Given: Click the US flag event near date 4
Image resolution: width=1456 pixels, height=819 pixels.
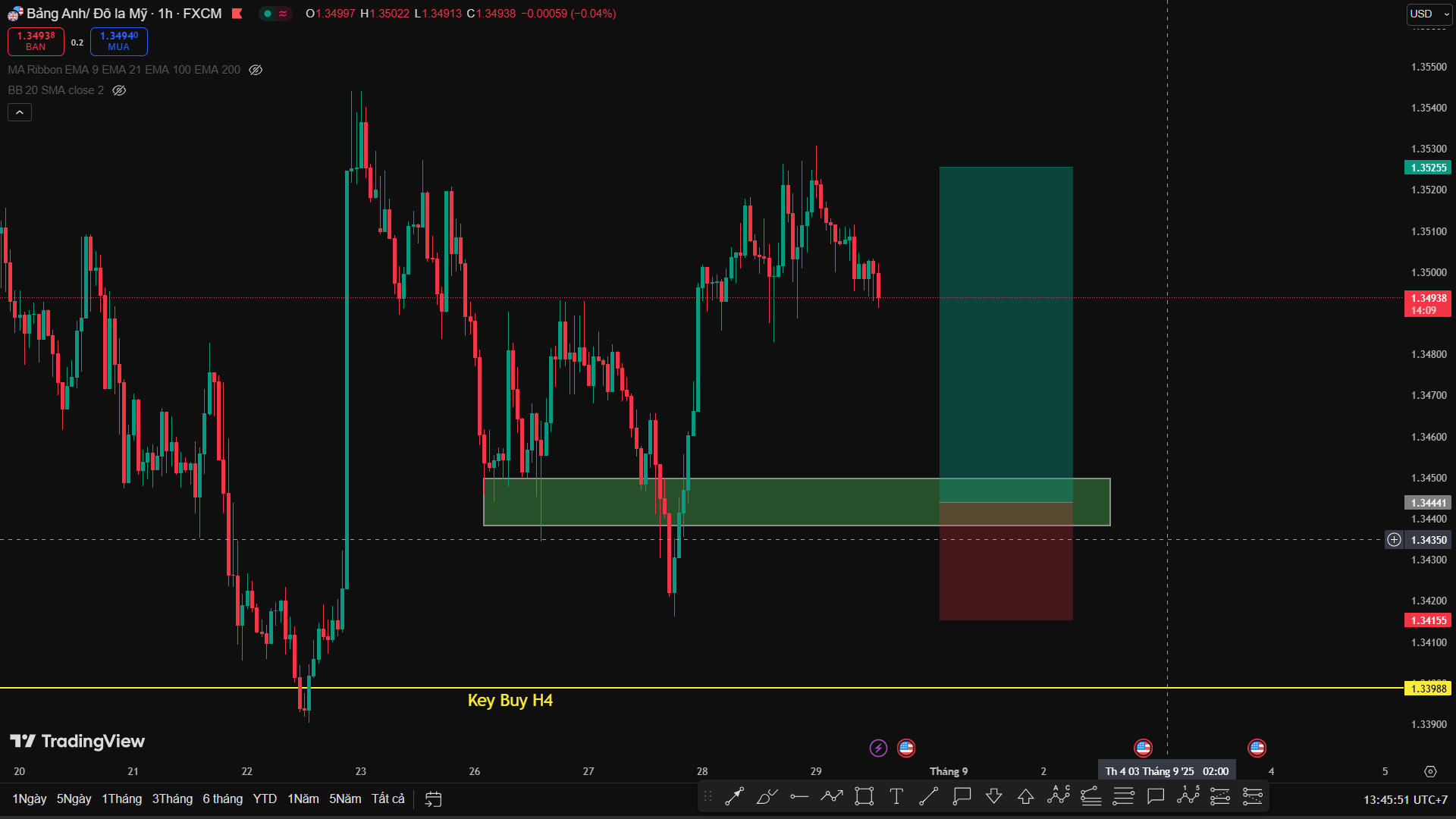Looking at the screenshot, I should click(1257, 748).
